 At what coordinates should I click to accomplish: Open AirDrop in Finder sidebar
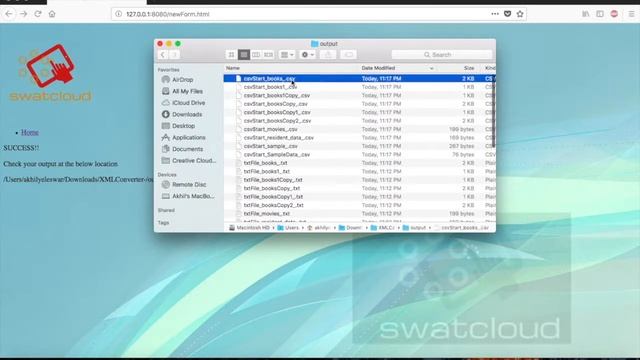(x=182, y=80)
